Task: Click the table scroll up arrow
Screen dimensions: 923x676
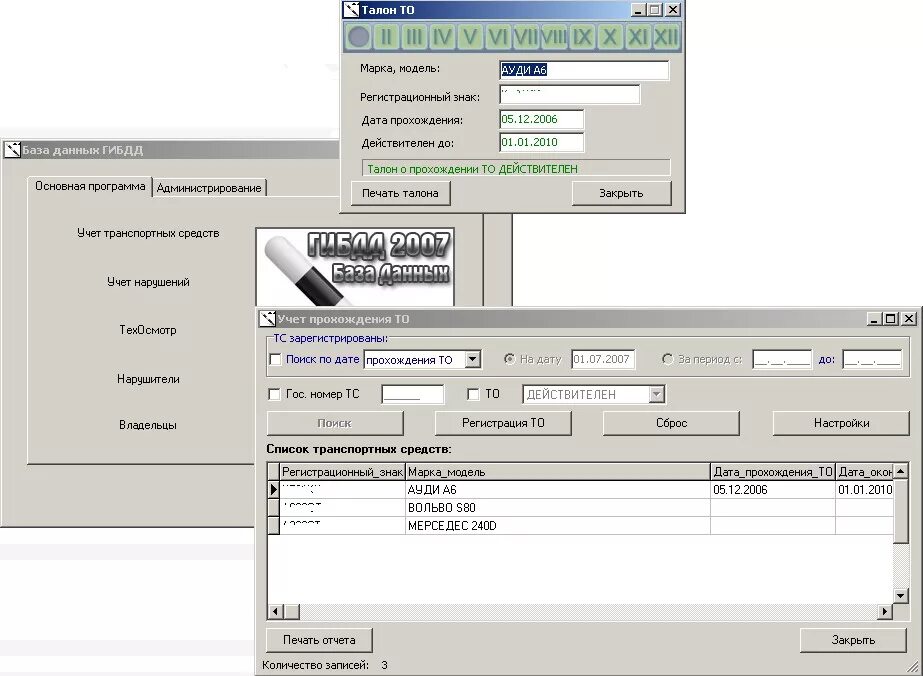Action: point(901,470)
